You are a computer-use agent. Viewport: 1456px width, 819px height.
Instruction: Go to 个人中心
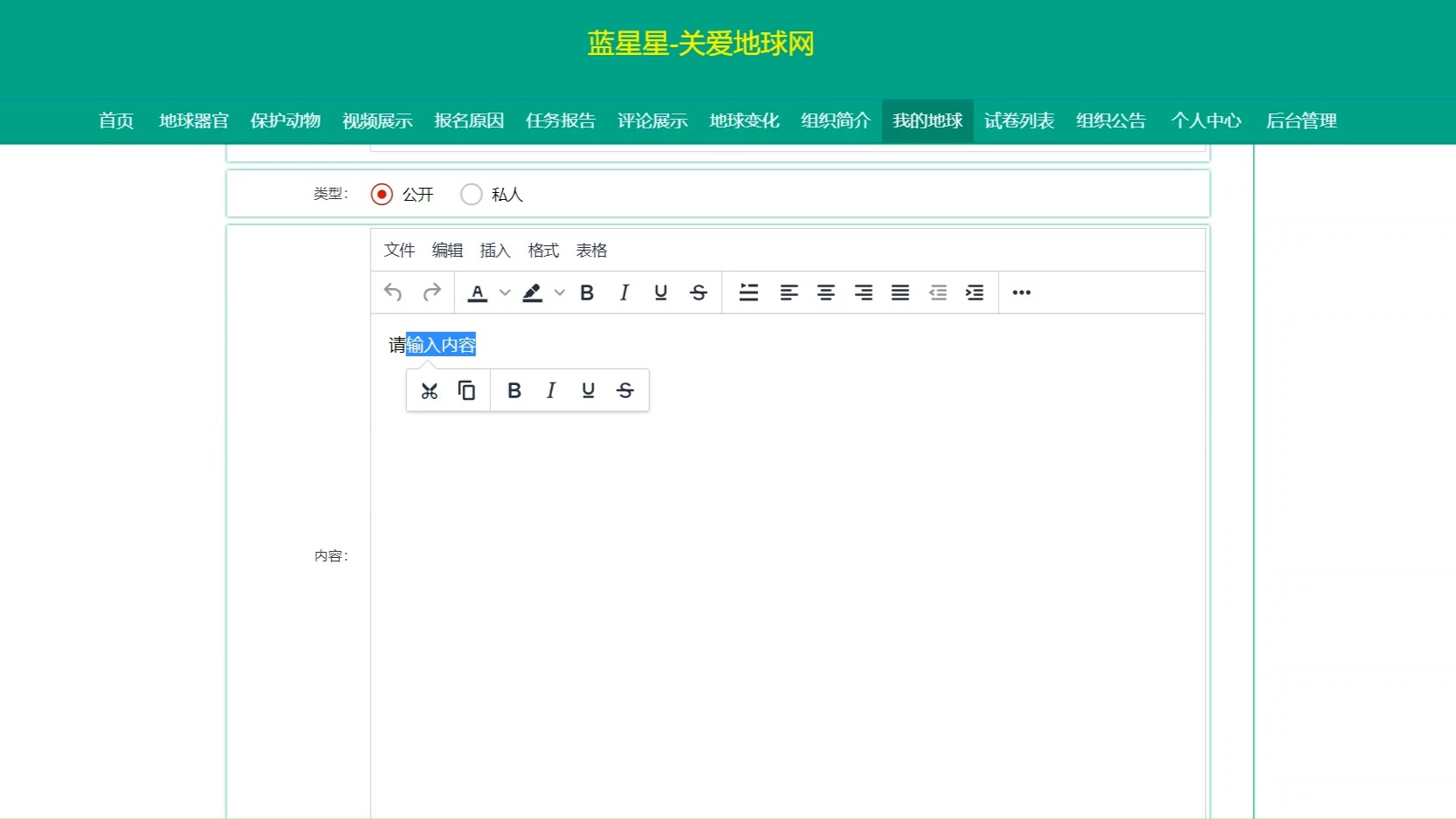click(1206, 120)
